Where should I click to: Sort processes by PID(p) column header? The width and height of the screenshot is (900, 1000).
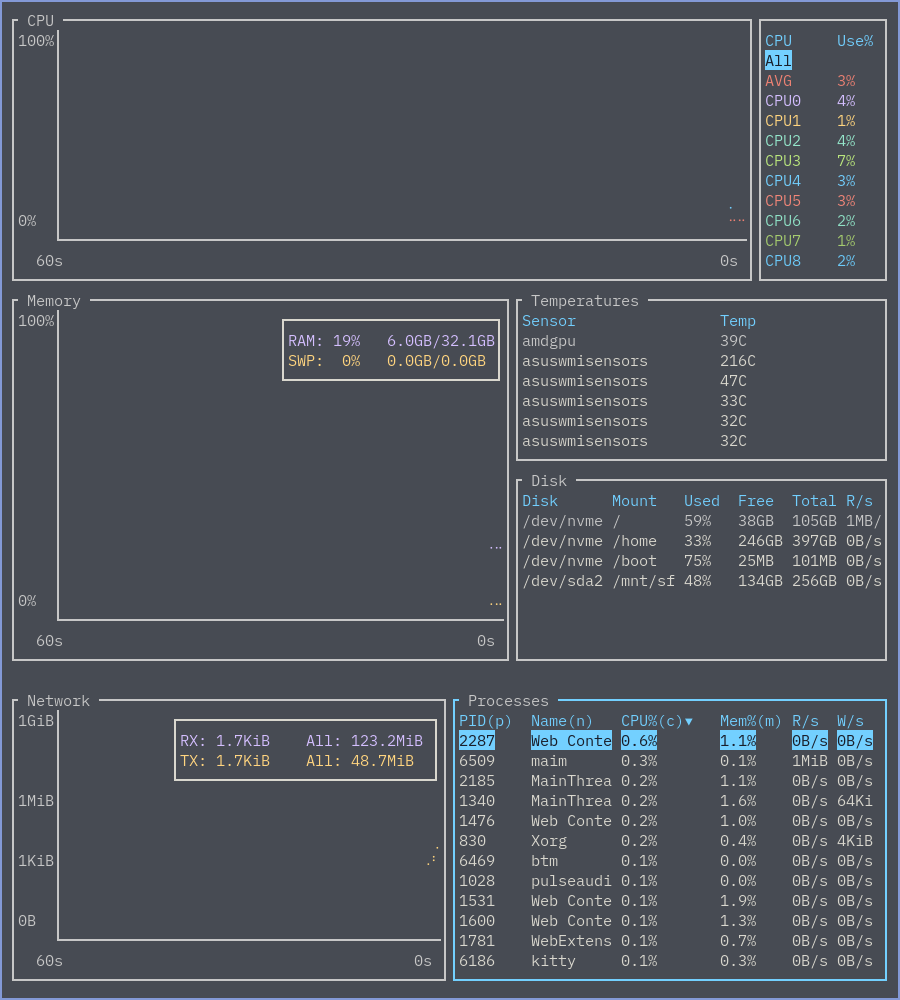tap(485, 721)
